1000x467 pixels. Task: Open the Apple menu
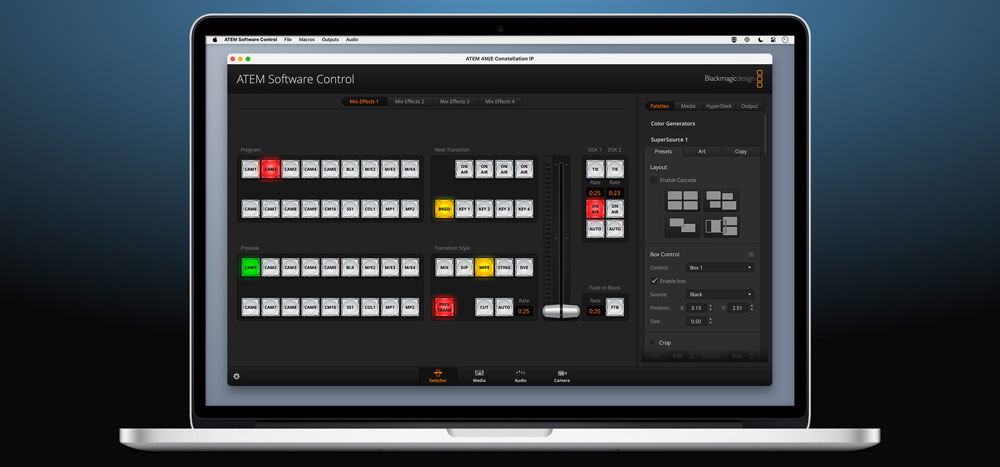coord(215,40)
